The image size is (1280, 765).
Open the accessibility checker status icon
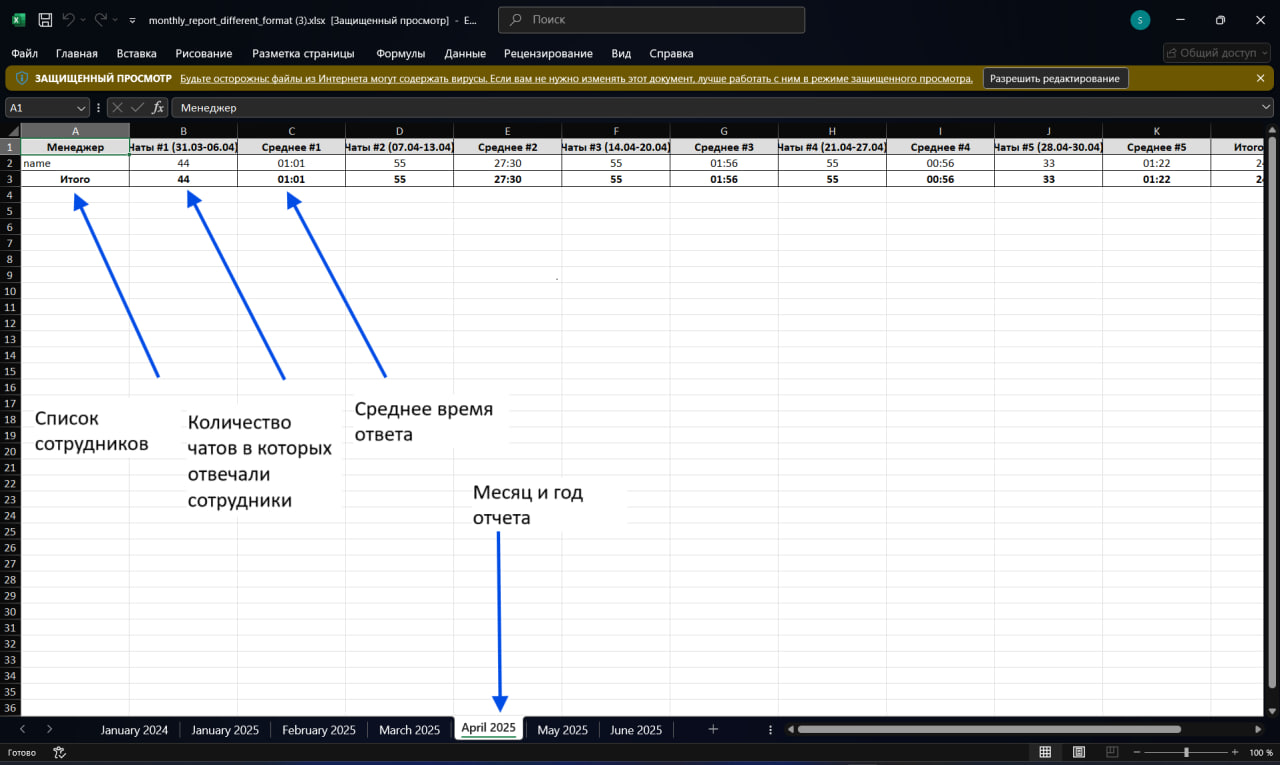click(x=59, y=753)
